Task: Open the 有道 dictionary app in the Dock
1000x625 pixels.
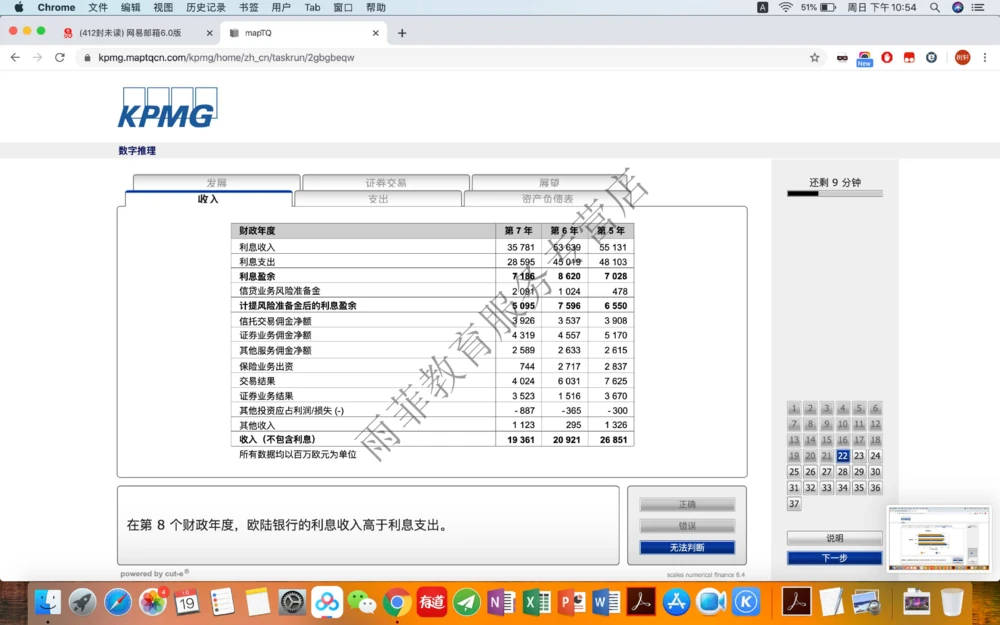Action: pyautogui.click(x=432, y=603)
